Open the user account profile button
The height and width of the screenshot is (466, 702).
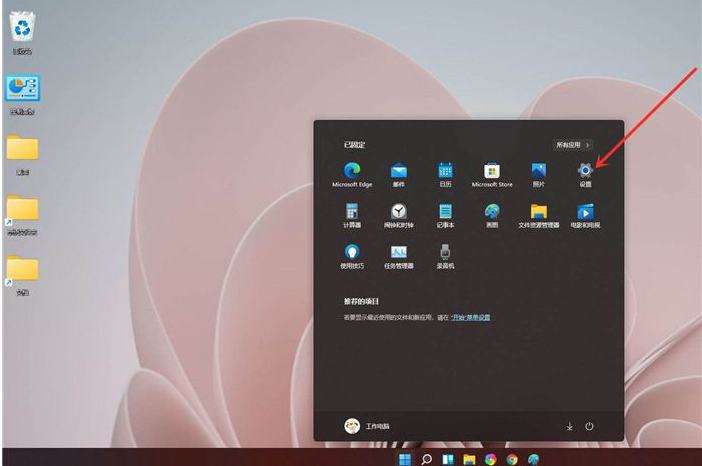pyautogui.click(x=367, y=426)
